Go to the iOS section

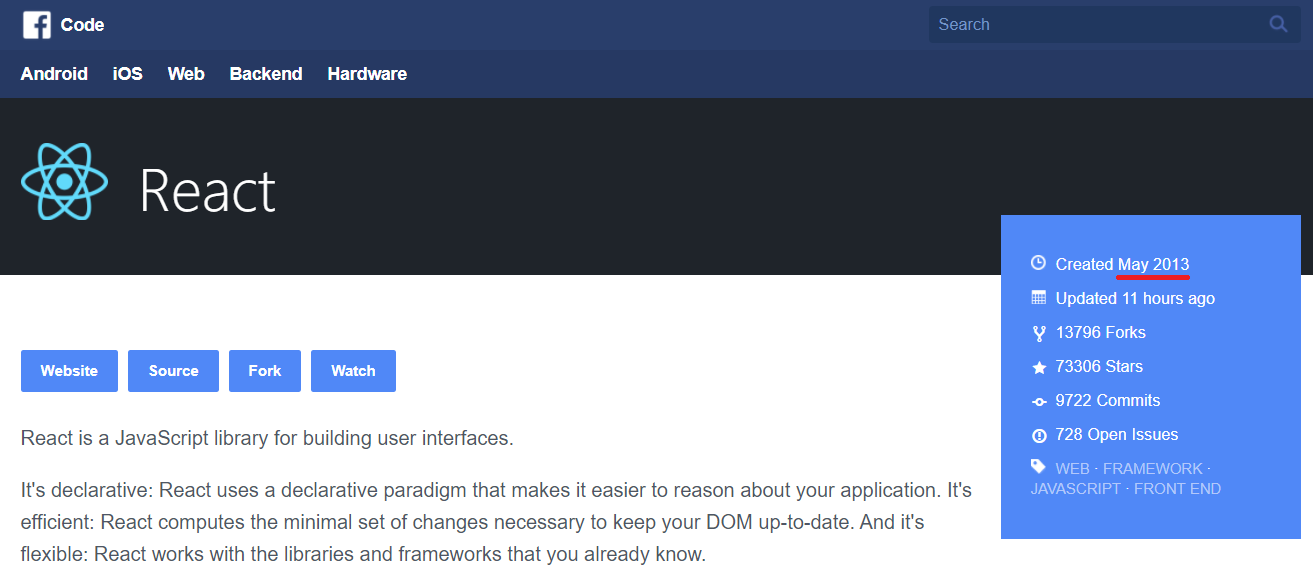coord(128,74)
